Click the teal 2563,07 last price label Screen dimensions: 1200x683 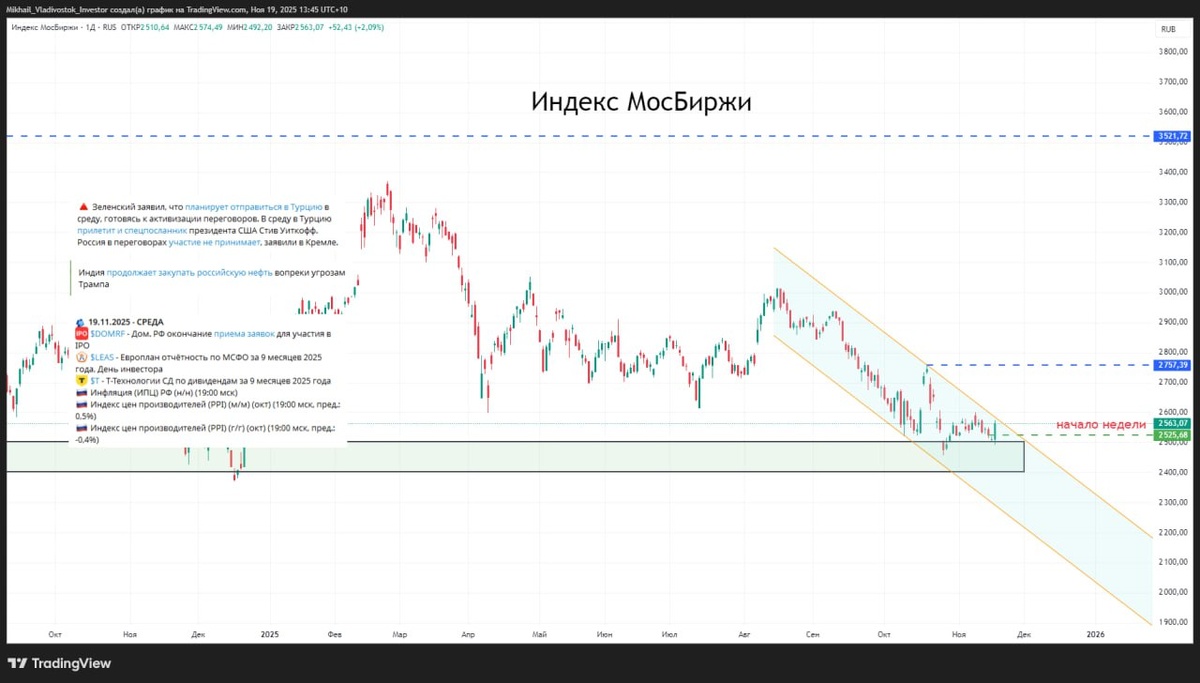click(x=1171, y=424)
